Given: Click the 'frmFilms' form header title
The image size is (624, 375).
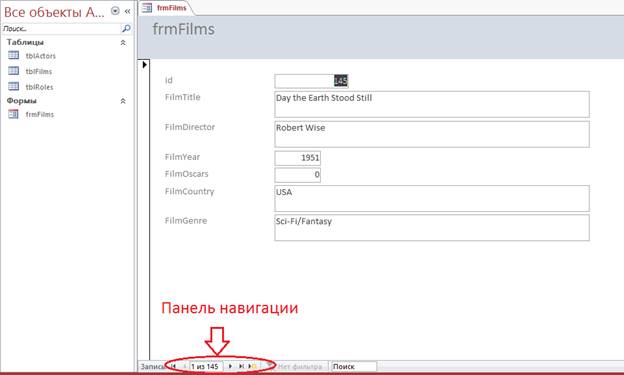Looking at the screenshot, I should tap(183, 29).
